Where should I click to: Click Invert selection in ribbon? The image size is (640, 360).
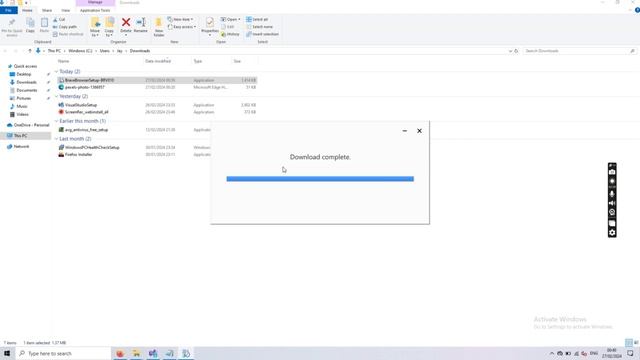(x=262, y=34)
